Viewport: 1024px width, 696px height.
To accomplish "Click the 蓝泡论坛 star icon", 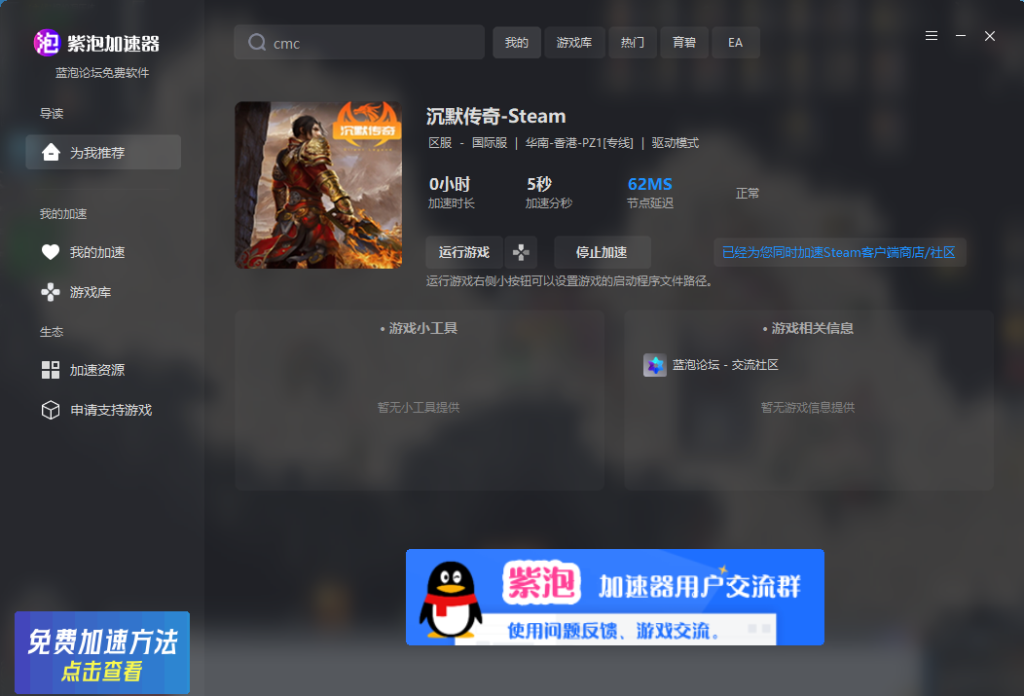I will pos(654,365).
